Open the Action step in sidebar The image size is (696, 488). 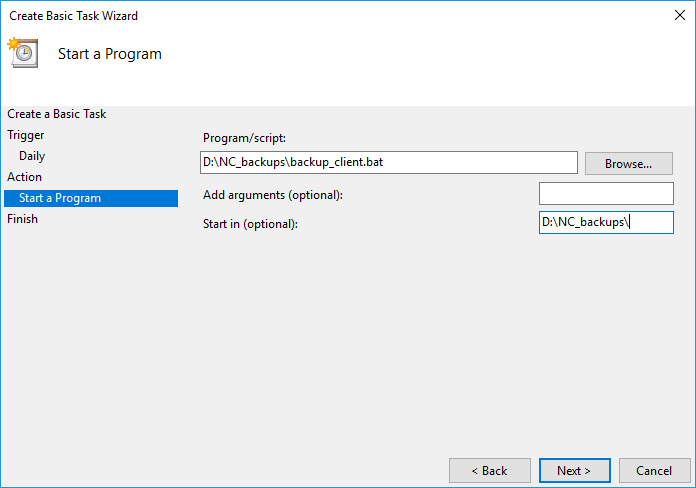(24, 177)
